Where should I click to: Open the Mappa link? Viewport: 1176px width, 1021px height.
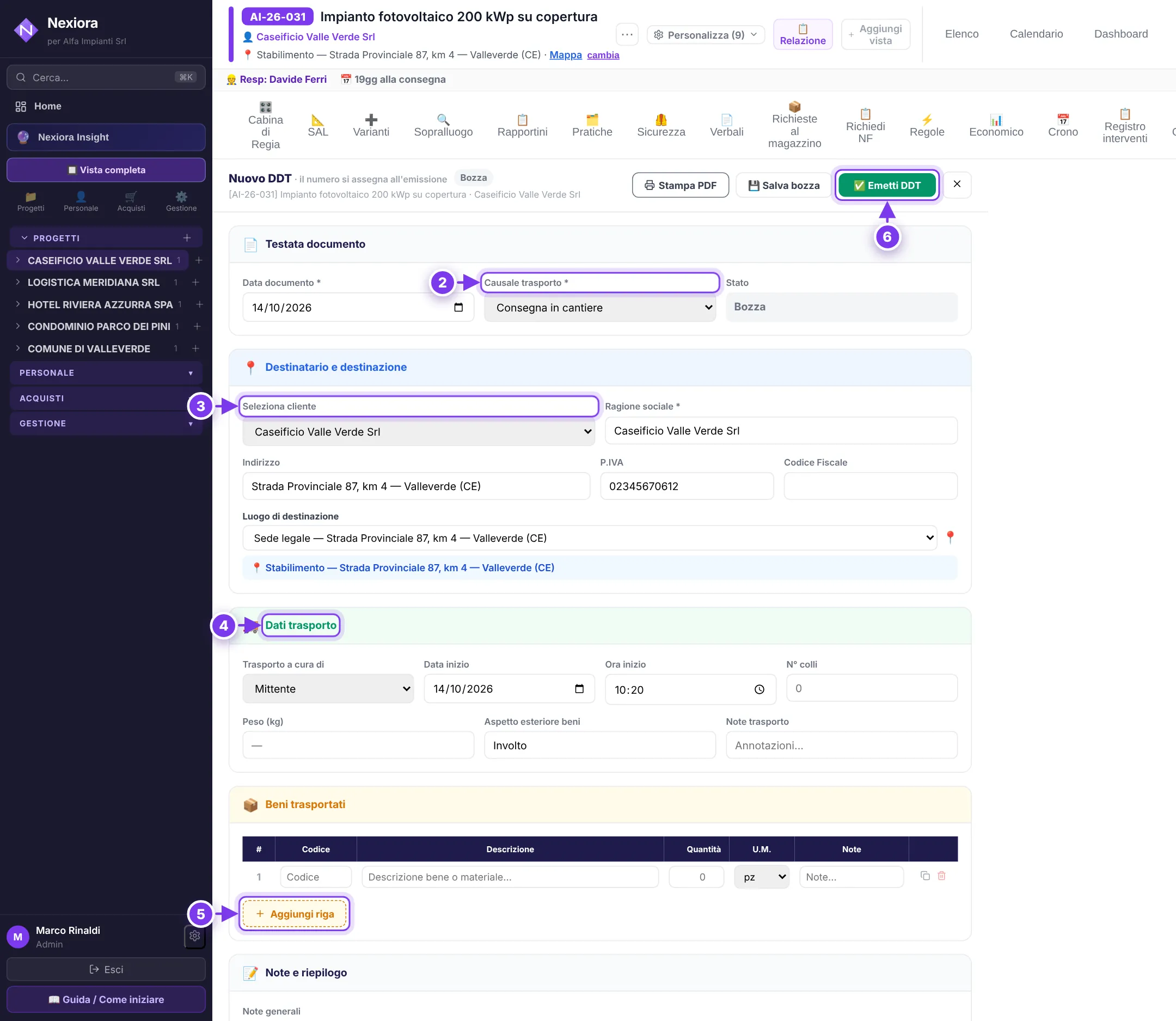pyautogui.click(x=565, y=54)
